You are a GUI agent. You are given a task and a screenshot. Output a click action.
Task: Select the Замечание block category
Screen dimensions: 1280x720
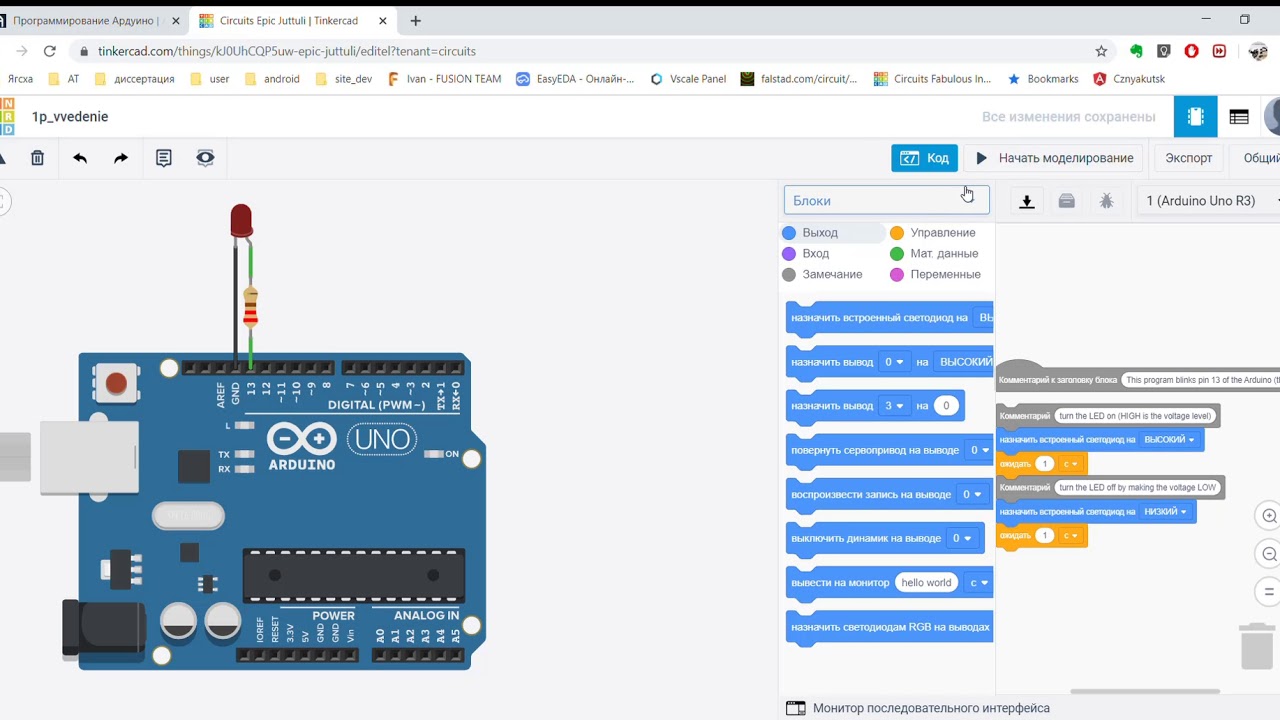(x=831, y=275)
